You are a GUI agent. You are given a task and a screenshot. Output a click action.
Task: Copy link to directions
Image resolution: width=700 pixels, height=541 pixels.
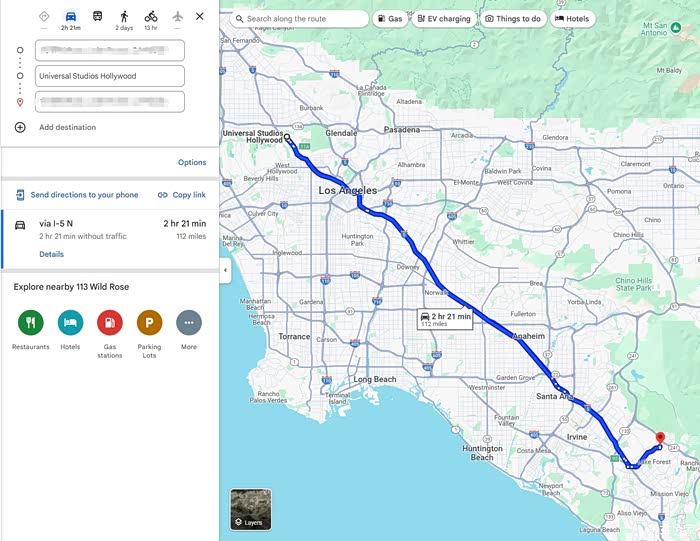pyautogui.click(x=182, y=195)
